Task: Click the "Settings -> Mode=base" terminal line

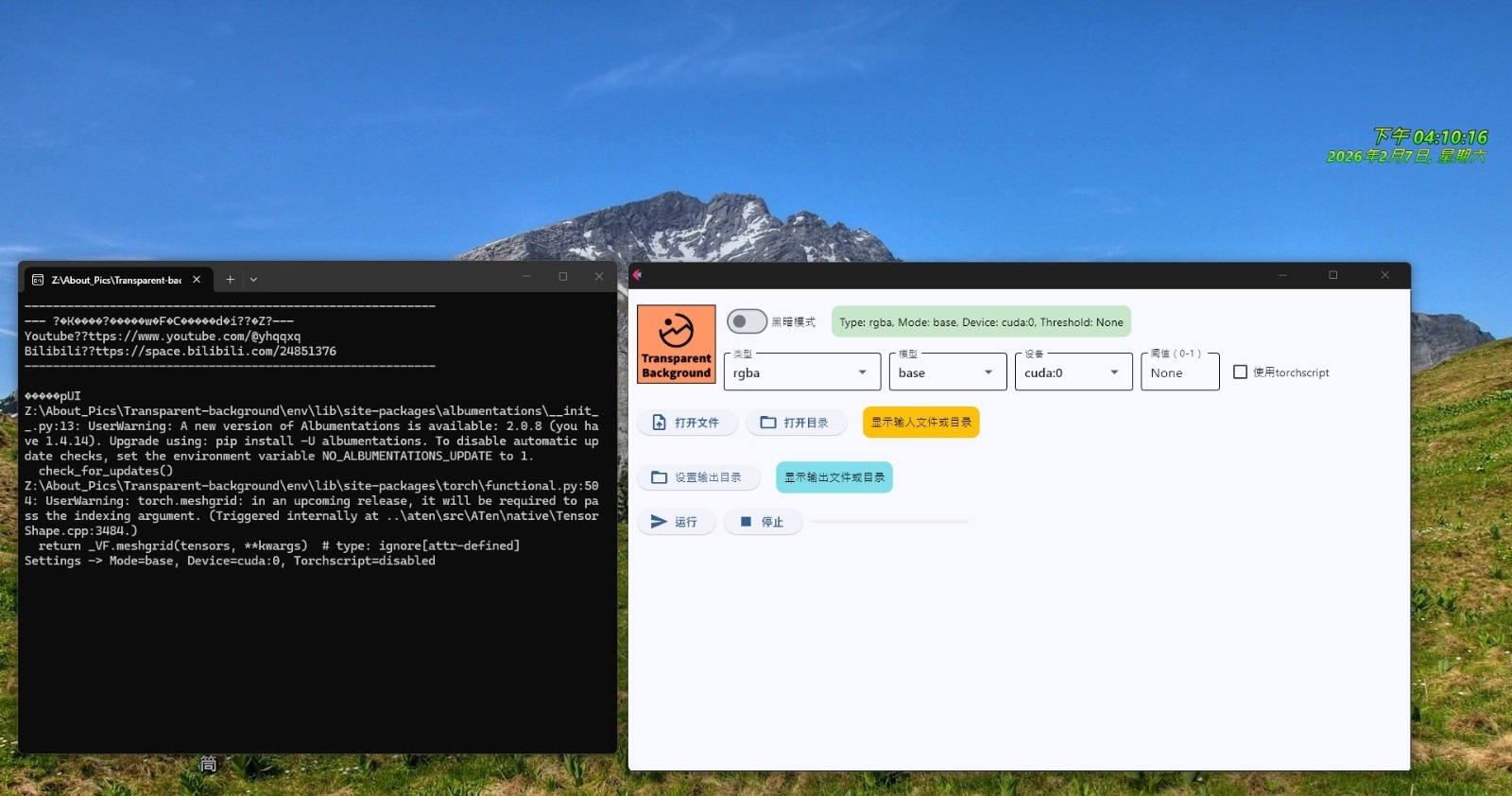Action: coord(230,561)
